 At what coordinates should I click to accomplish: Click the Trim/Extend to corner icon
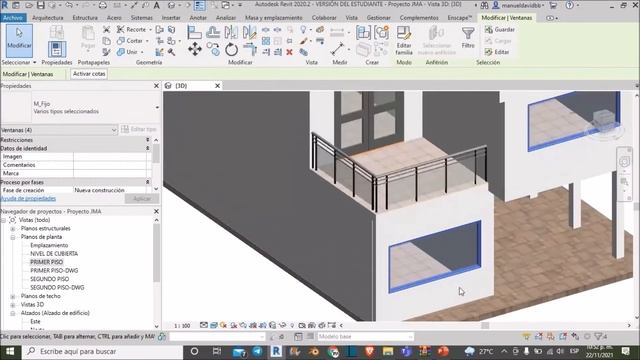tap(249, 49)
